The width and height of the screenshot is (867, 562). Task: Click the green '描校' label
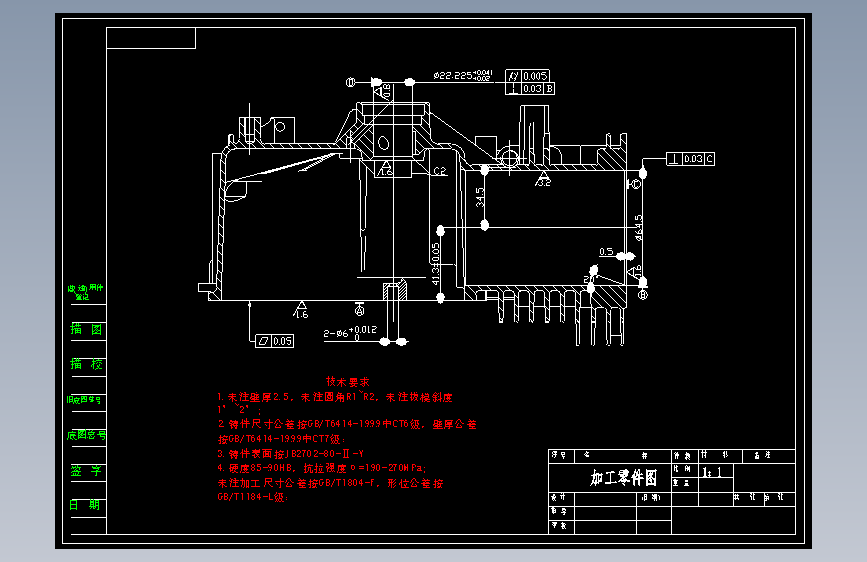[x=86, y=364]
